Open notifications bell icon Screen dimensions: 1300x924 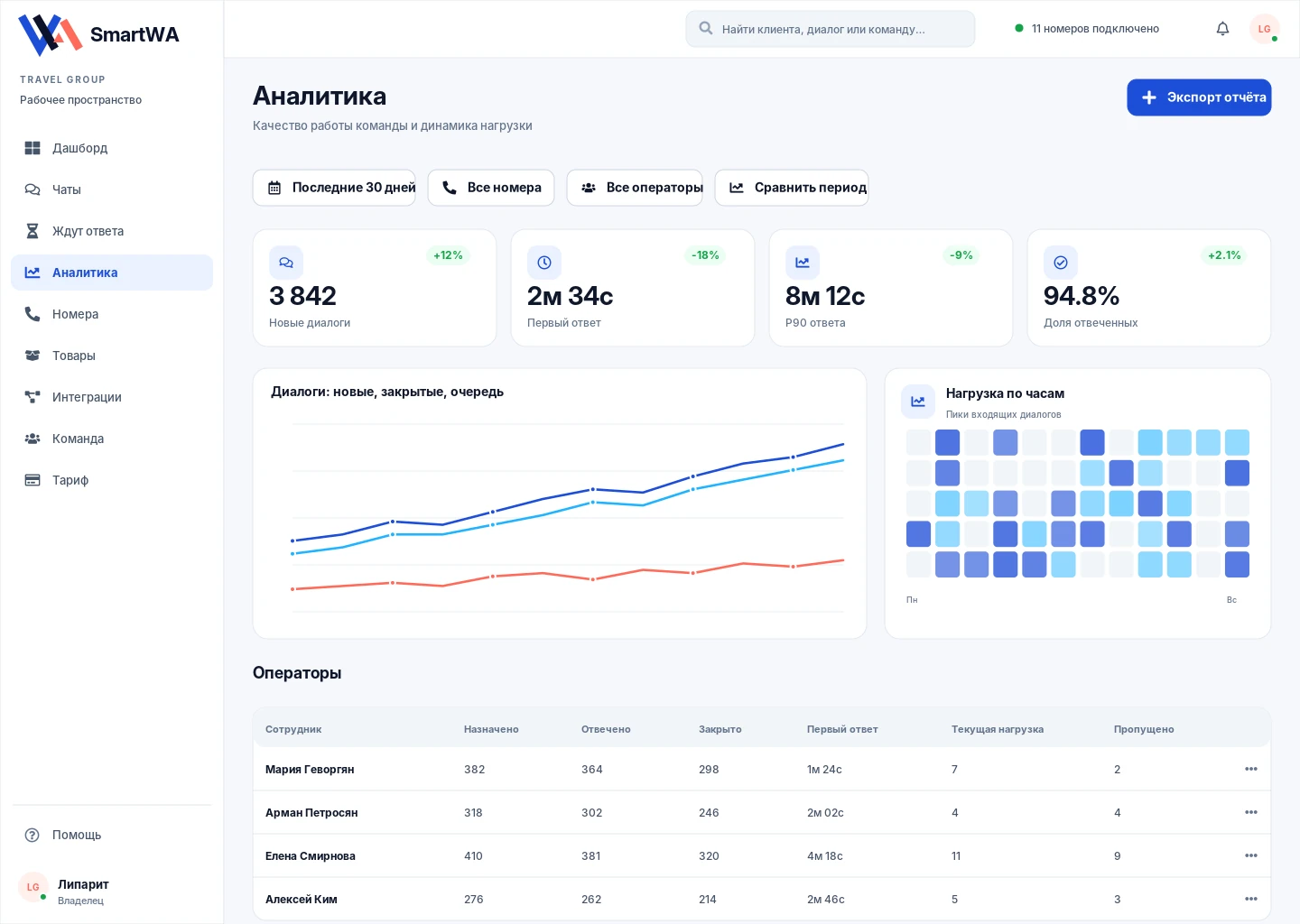(x=1222, y=29)
